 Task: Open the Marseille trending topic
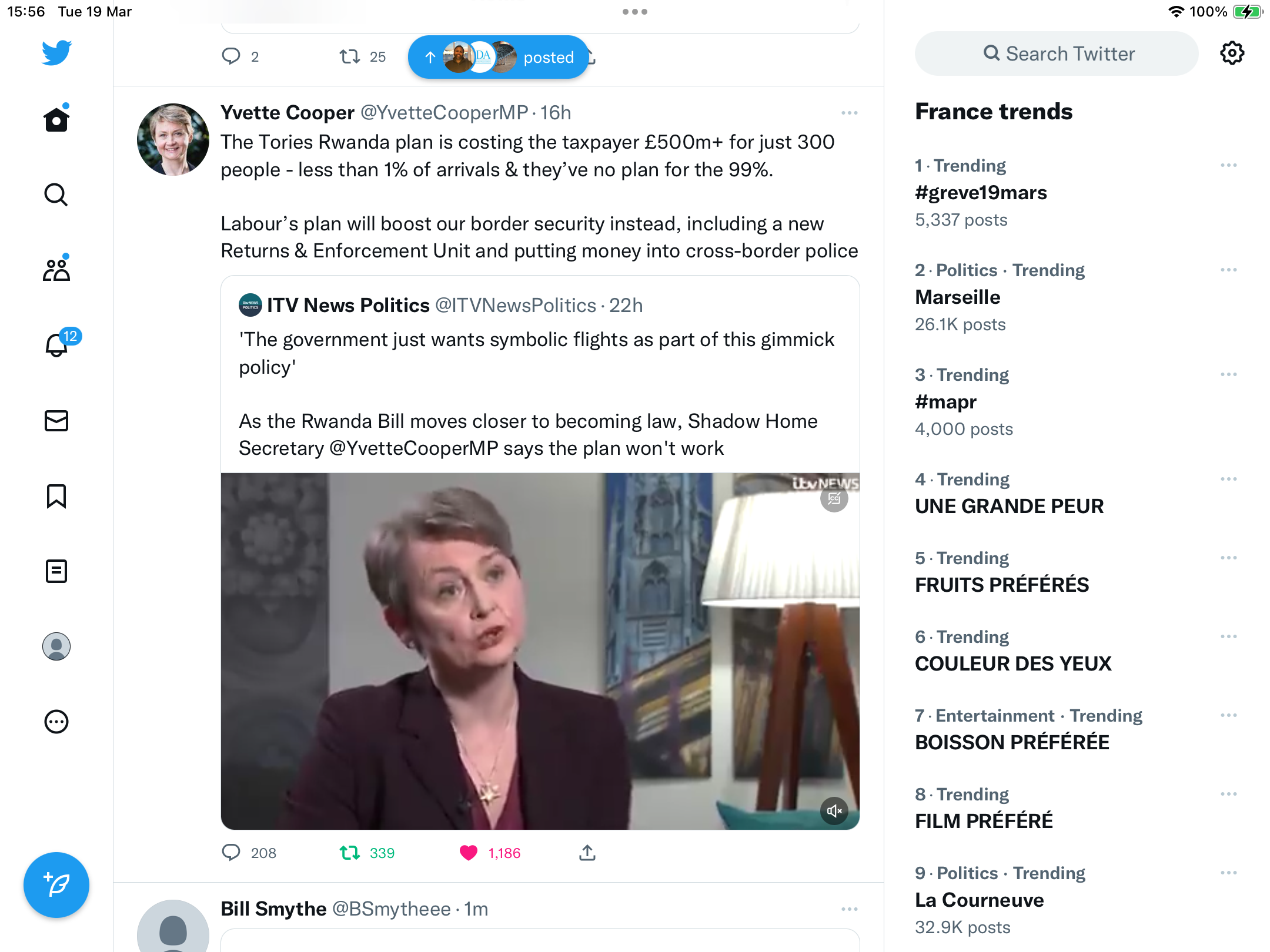click(x=958, y=297)
